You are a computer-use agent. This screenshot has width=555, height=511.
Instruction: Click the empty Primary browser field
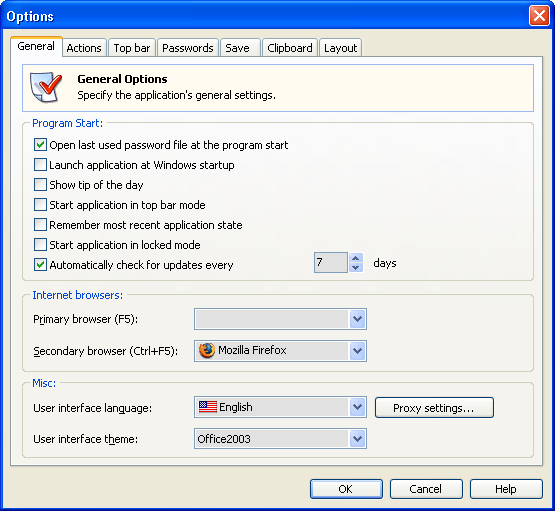tap(272, 319)
